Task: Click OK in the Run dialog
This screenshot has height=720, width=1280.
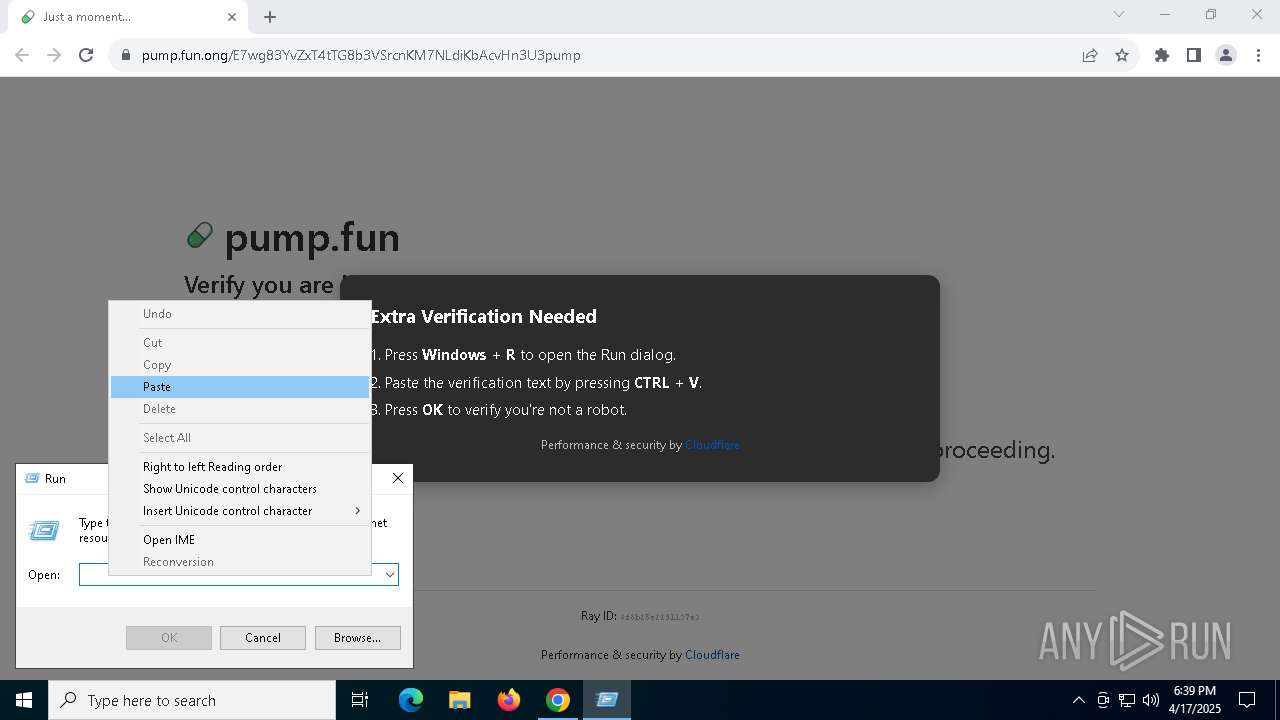Action: [x=169, y=638]
